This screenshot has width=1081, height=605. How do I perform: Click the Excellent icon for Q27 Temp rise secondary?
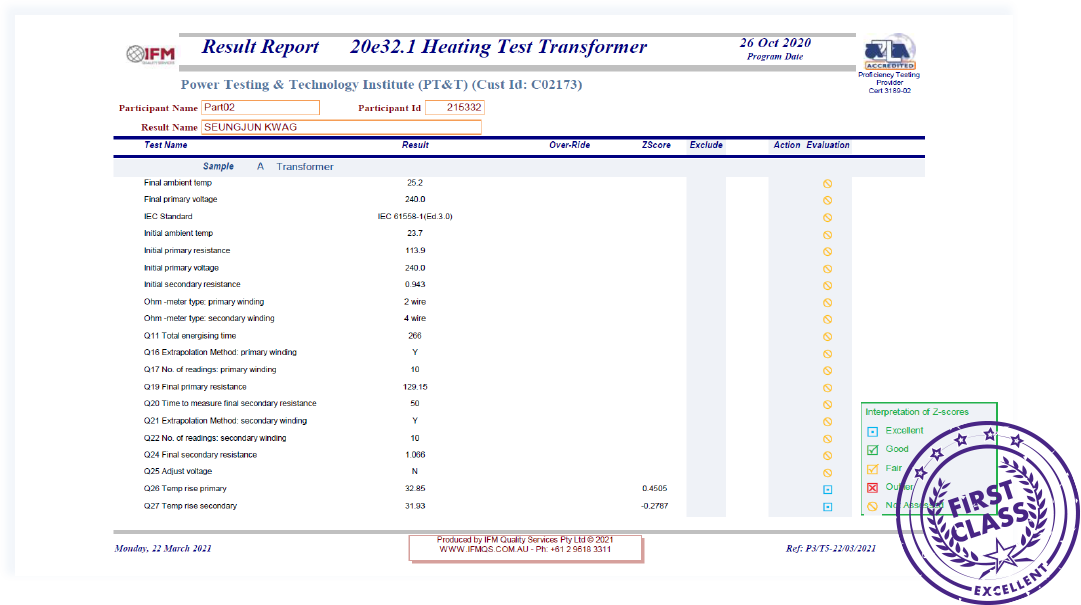827,506
